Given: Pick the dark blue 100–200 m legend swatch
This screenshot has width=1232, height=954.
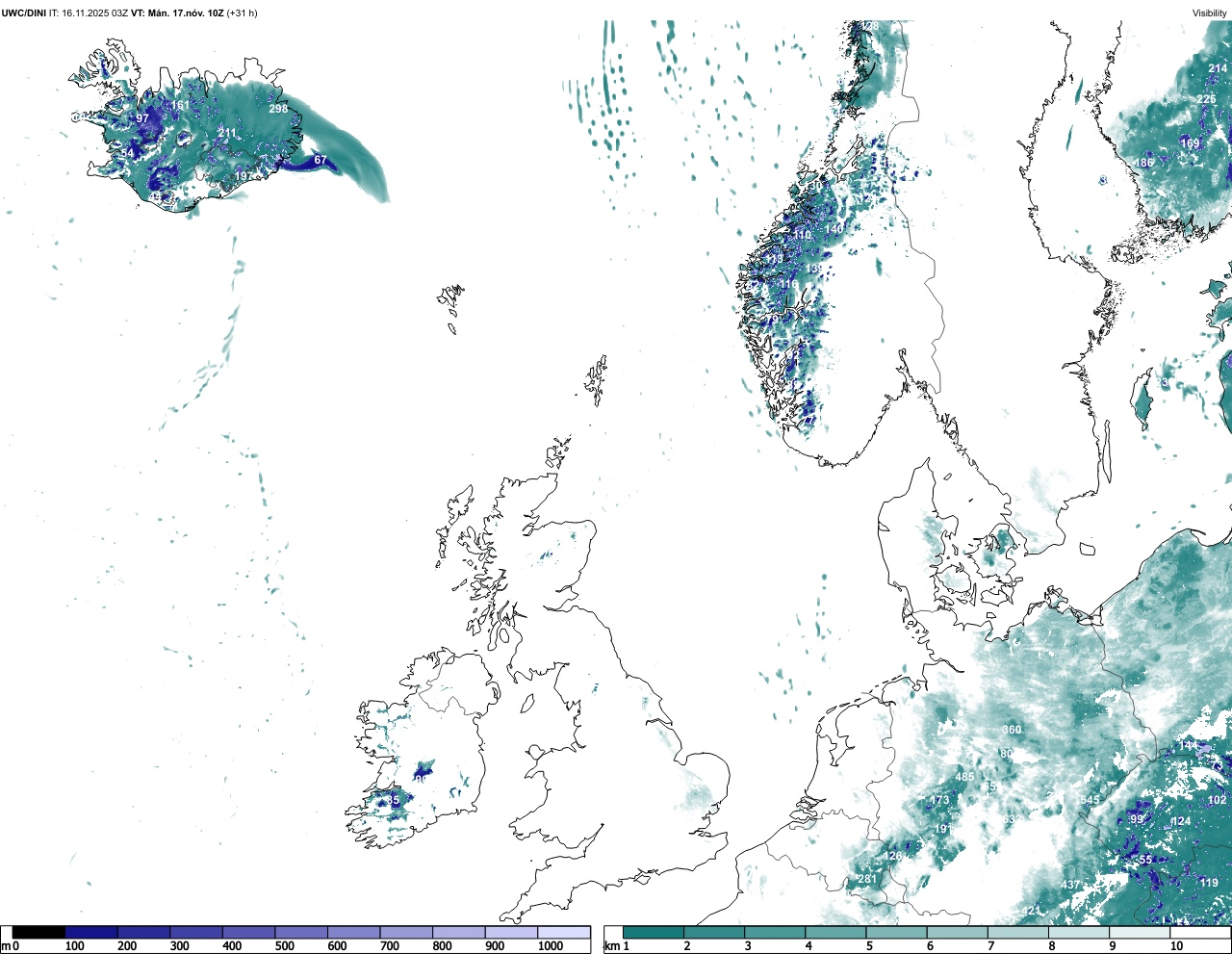Looking at the screenshot, I should point(91,933).
